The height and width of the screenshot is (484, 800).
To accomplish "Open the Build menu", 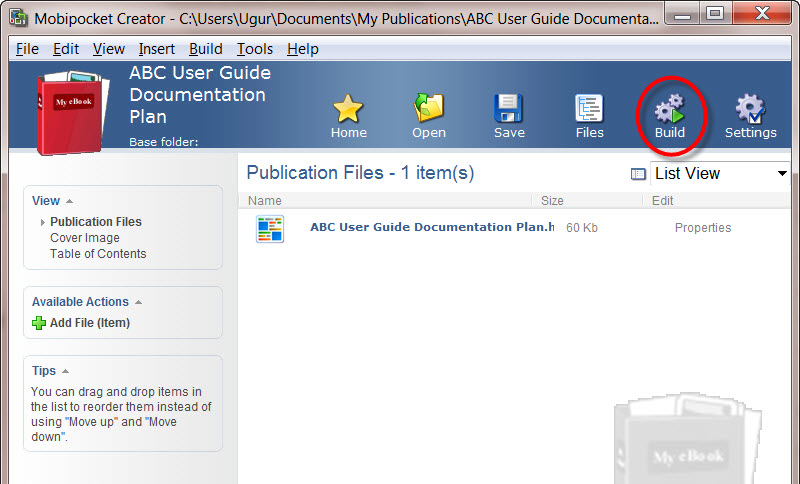I will [206, 49].
